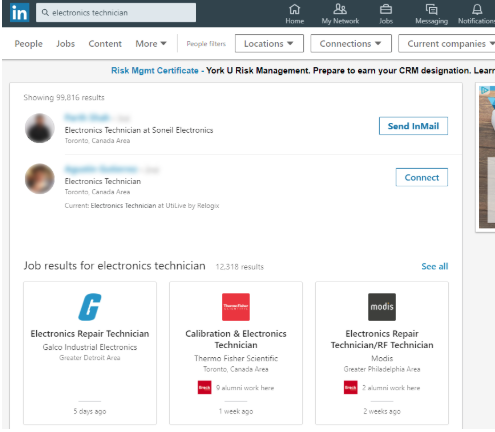This screenshot has height=432, width=495.
Task: Click the Send InMail button
Action: [413, 126]
